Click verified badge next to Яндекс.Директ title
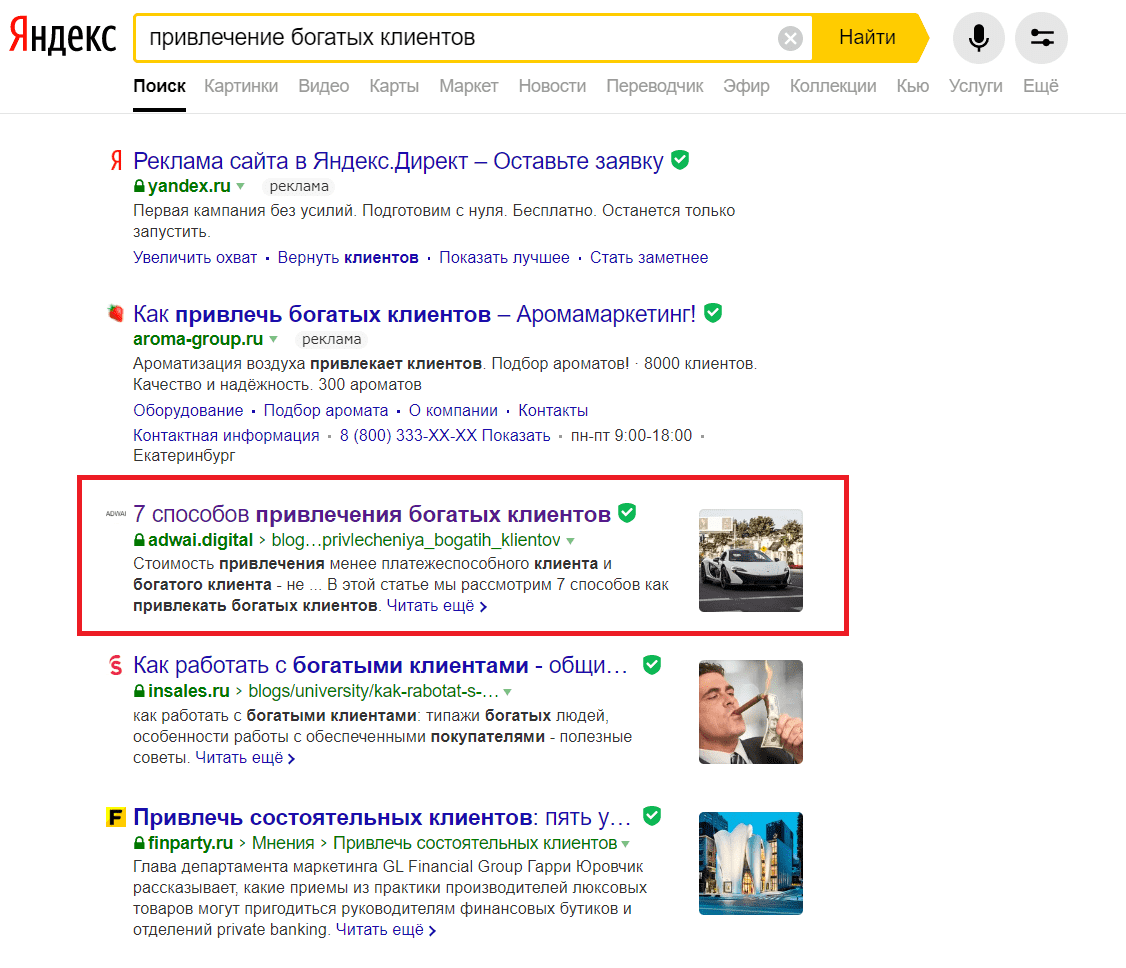This screenshot has width=1126, height=968. click(680, 159)
